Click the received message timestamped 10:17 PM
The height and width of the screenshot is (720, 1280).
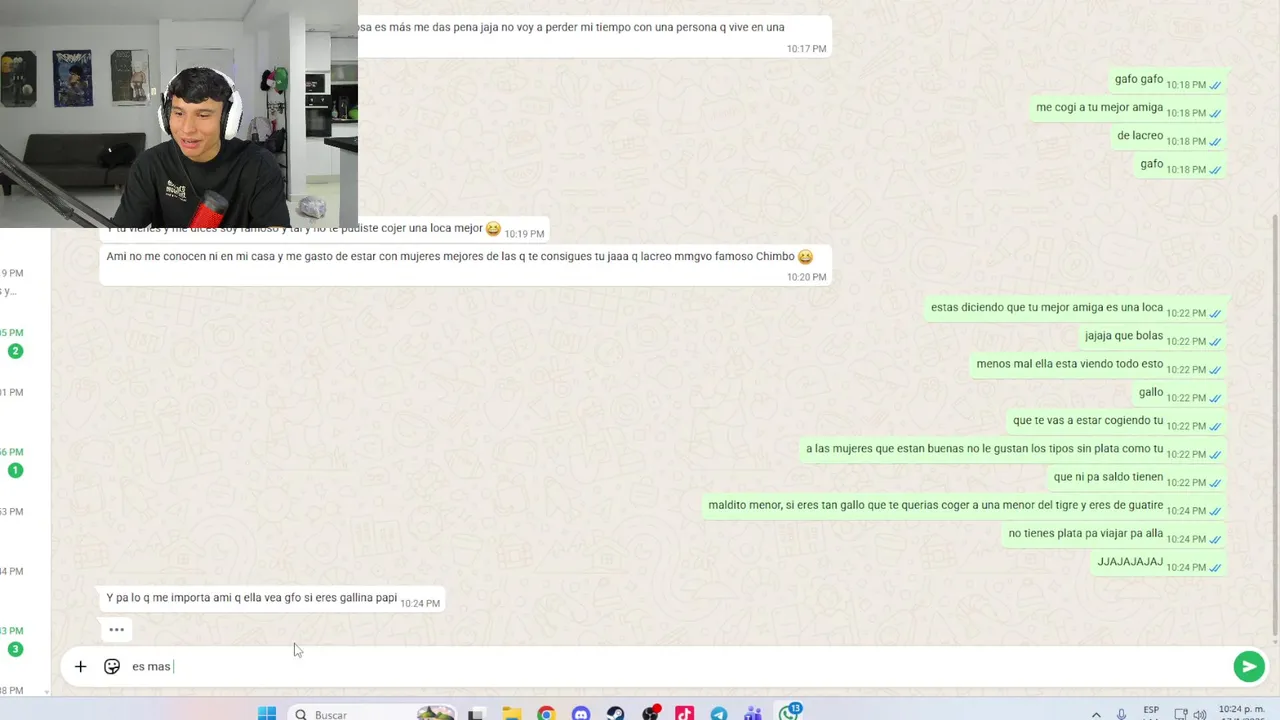pos(594,36)
